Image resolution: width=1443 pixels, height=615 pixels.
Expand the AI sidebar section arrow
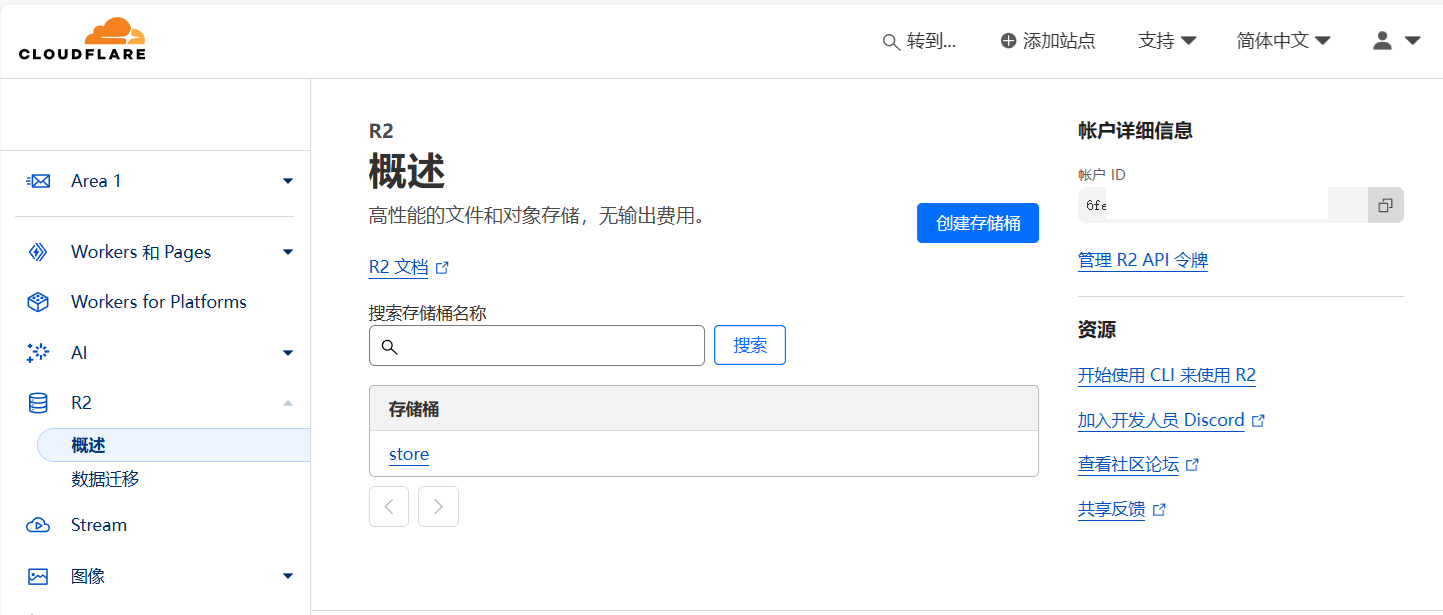point(288,353)
